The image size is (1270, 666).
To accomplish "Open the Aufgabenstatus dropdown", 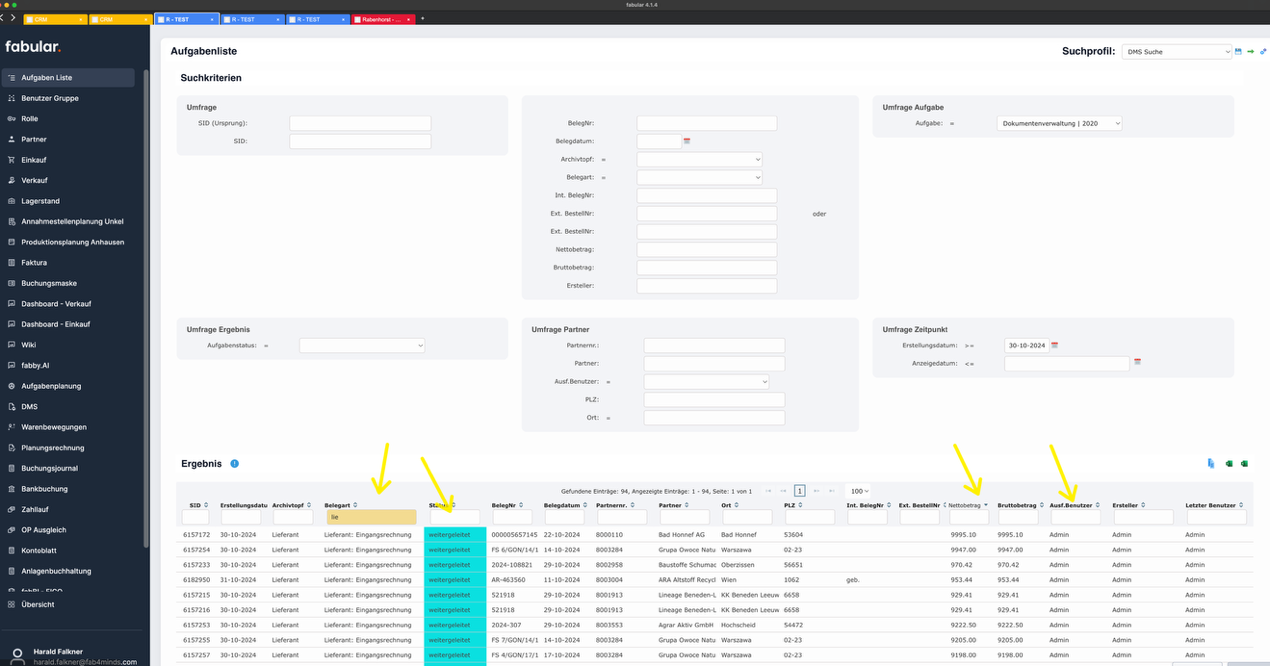I will pos(362,345).
